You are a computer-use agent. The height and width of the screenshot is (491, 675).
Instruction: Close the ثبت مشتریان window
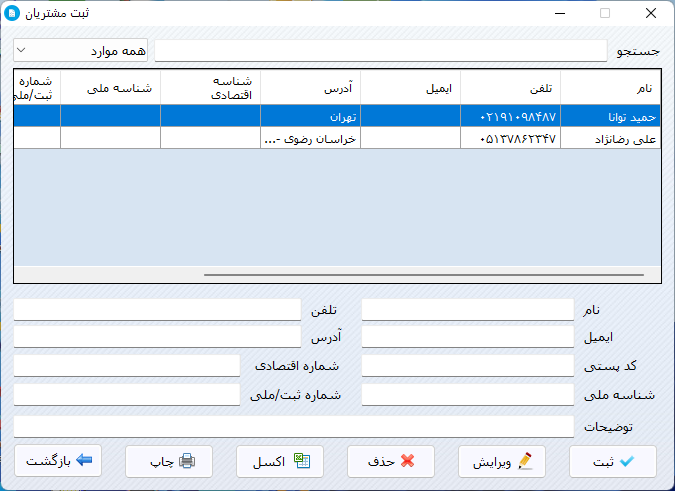point(651,13)
